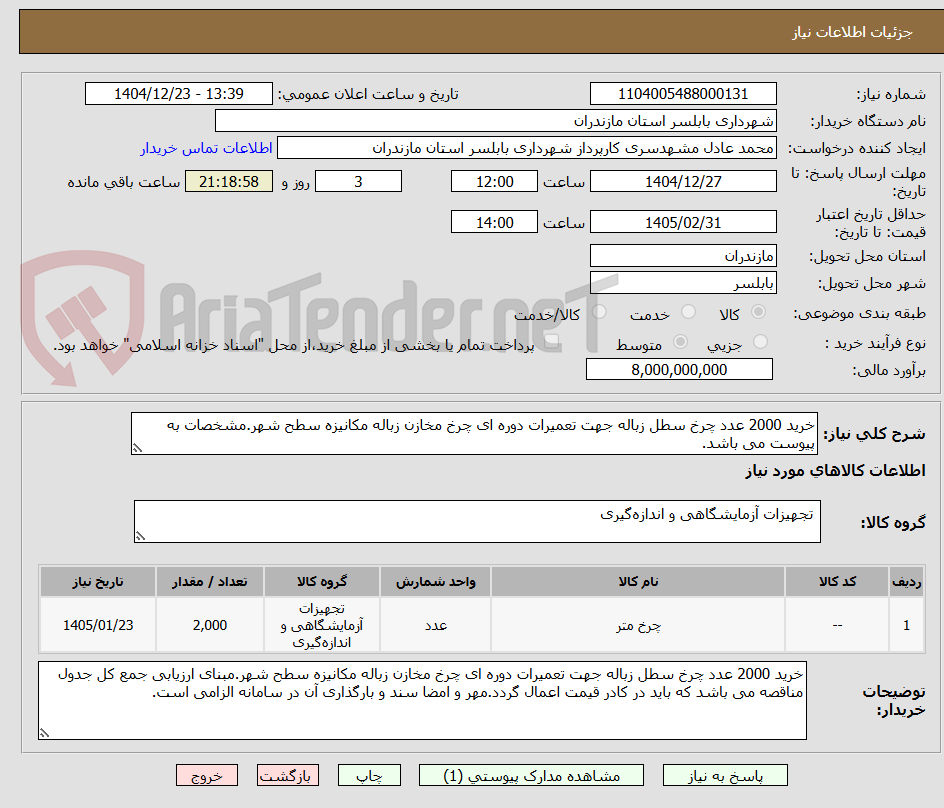Click the شماره نیاز field 1104005488000131
944x808 pixels.
tap(683, 94)
